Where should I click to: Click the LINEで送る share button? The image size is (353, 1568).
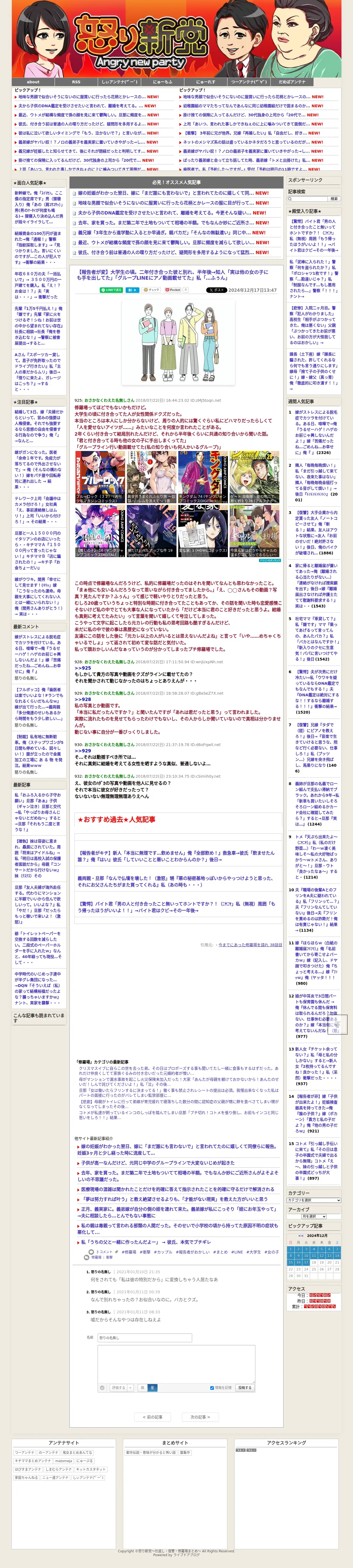point(111,290)
